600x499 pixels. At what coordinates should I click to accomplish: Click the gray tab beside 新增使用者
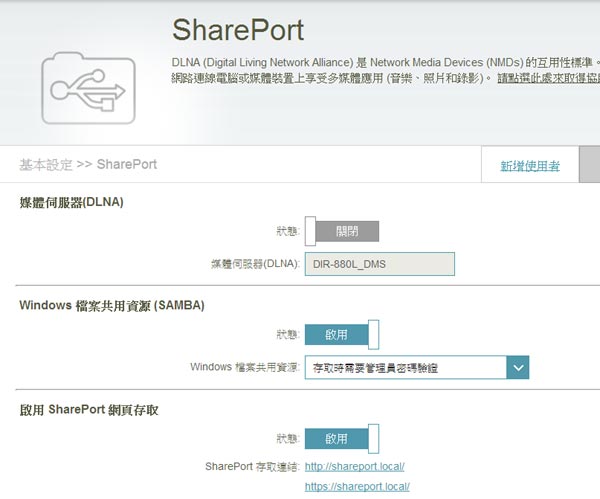(590, 164)
